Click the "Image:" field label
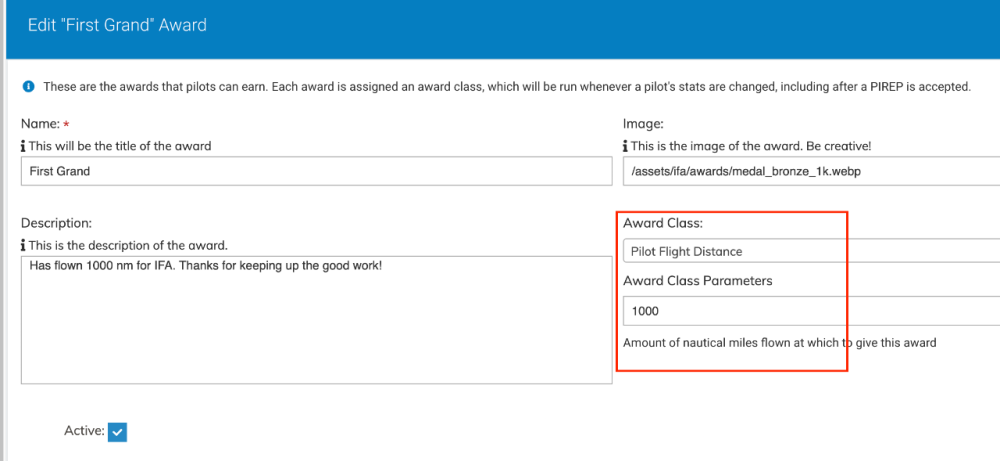The image size is (1000, 461). (x=643, y=124)
